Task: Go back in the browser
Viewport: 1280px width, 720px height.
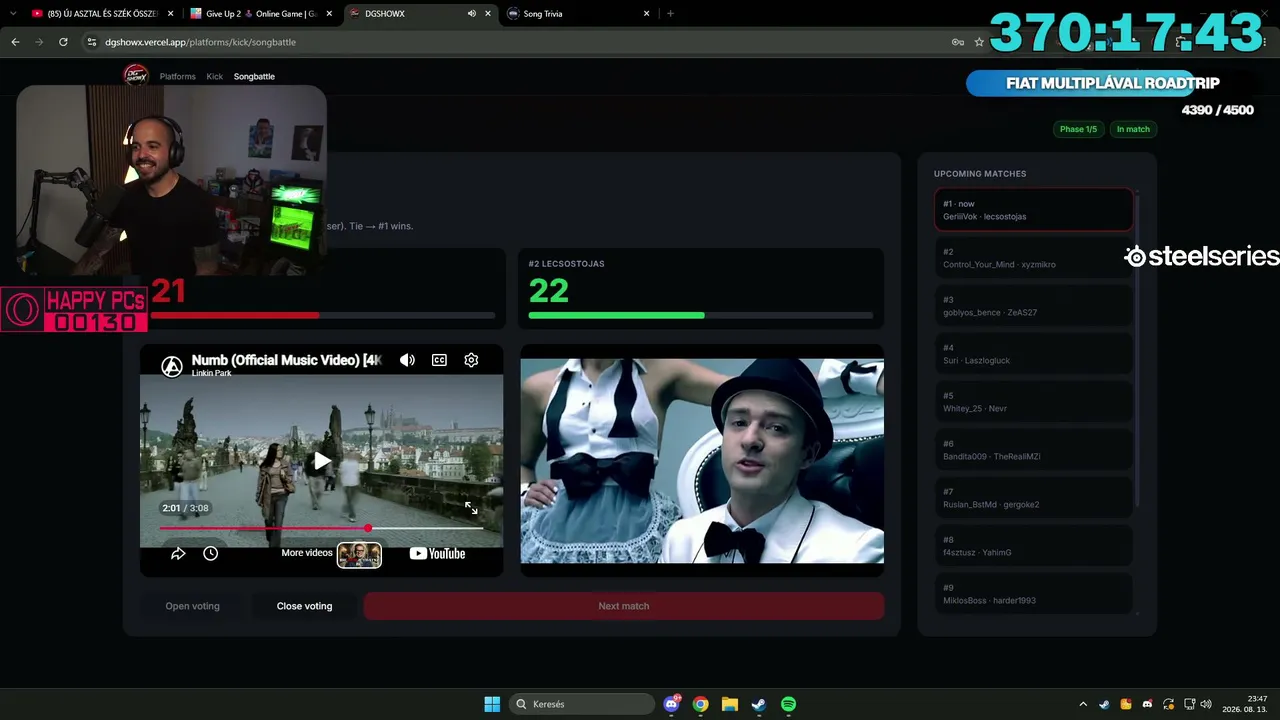Action: [15, 42]
